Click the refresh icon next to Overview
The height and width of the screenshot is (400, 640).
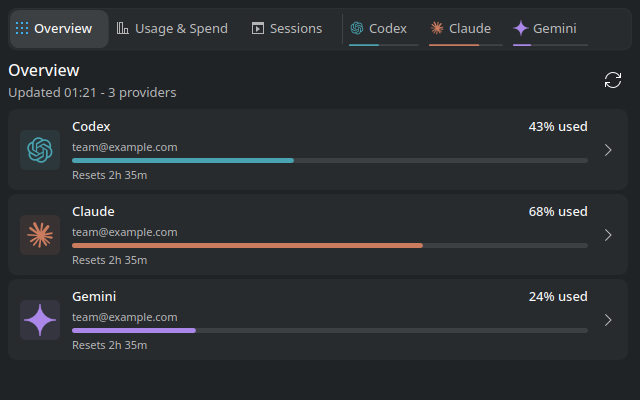(x=613, y=80)
